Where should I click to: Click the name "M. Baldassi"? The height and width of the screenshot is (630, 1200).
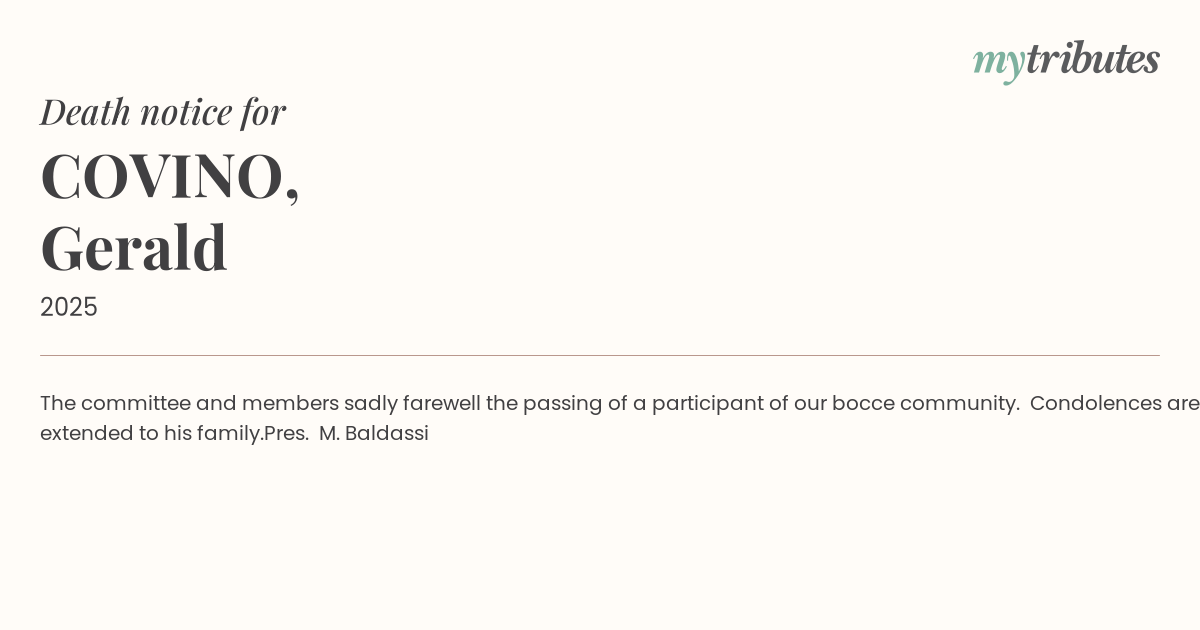[374, 433]
